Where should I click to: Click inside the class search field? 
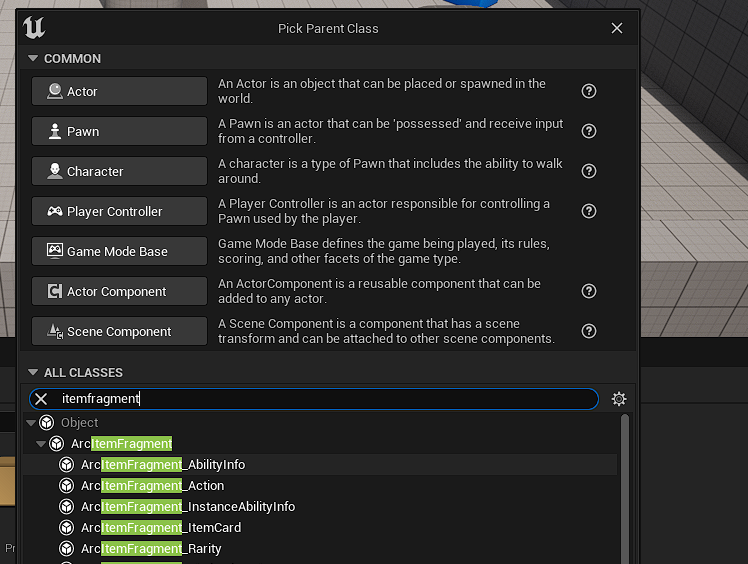tap(324, 399)
